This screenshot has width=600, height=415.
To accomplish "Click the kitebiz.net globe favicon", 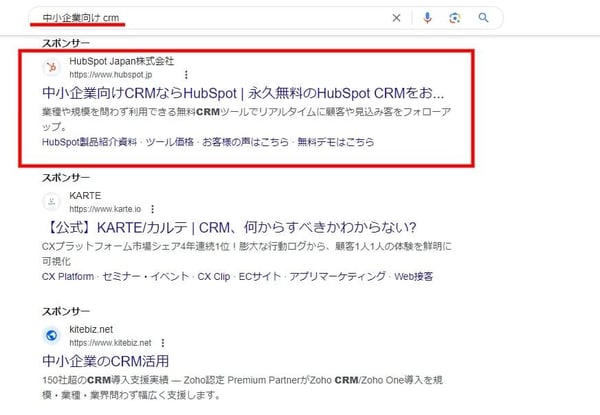I will (51, 335).
